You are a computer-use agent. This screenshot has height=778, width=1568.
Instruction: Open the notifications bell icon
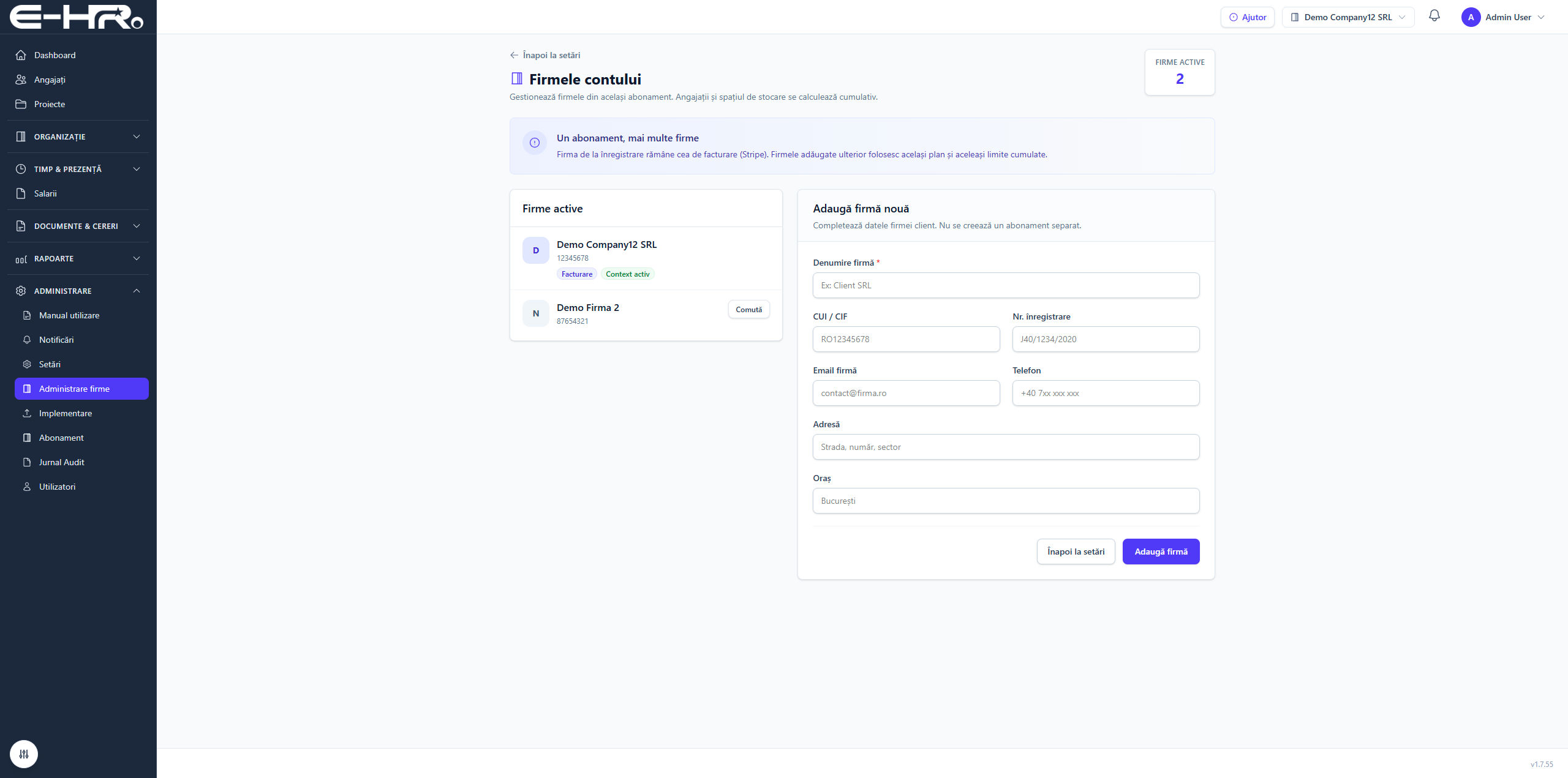pyautogui.click(x=1434, y=17)
